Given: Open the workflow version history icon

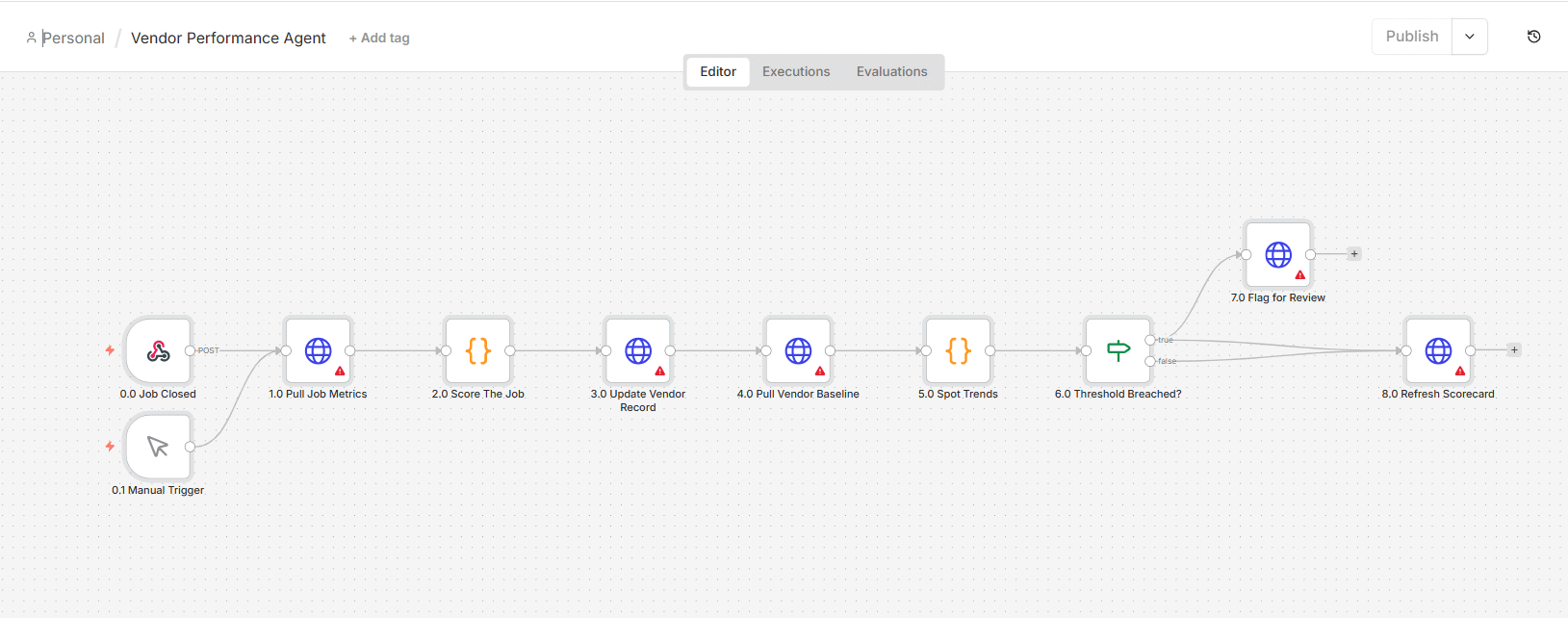Looking at the screenshot, I should pos(1534,37).
